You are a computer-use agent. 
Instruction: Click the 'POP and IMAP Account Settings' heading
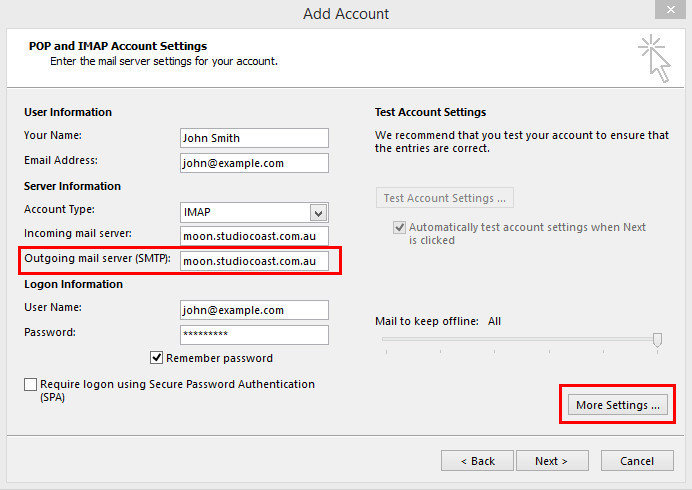point(118,46)
